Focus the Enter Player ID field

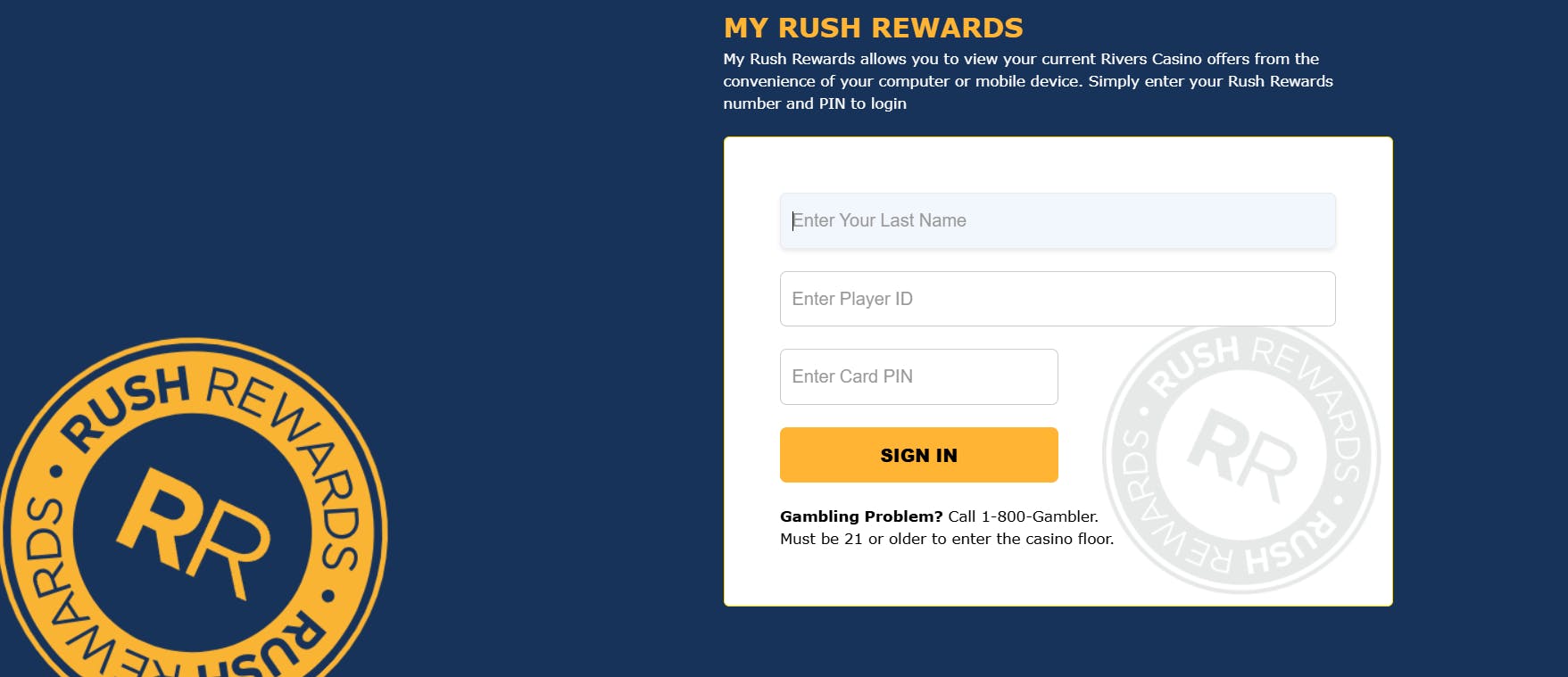point(1058,299)
